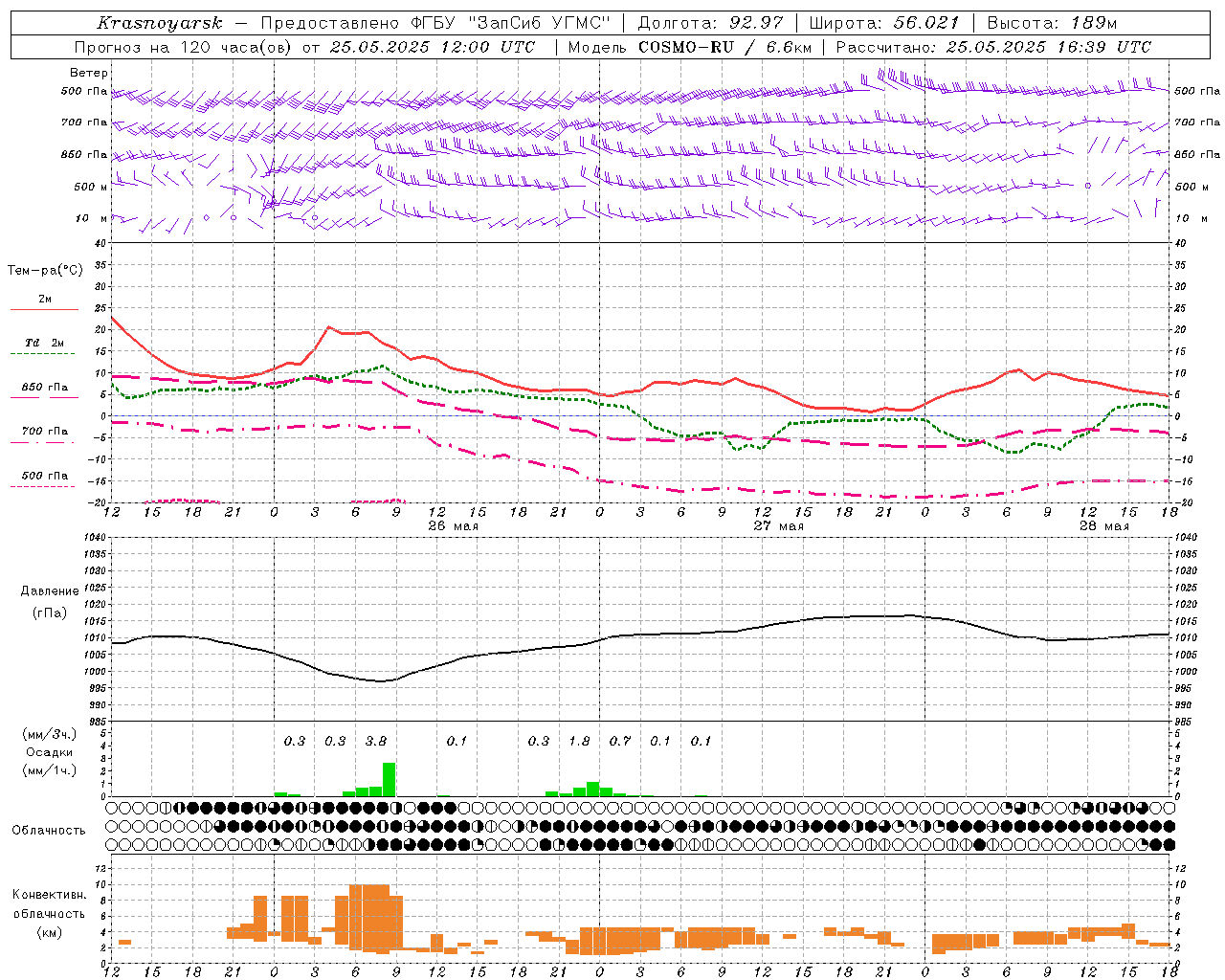
Task: Click the 'Высота: 189м' elevation value
Action: tap(1052, 23)
